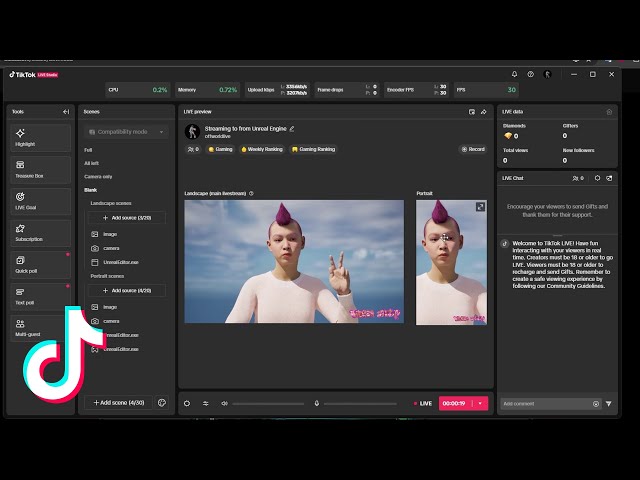640x480 pixels.
Task: Click Add scene (4/30) button
Action: pos(118,403)
